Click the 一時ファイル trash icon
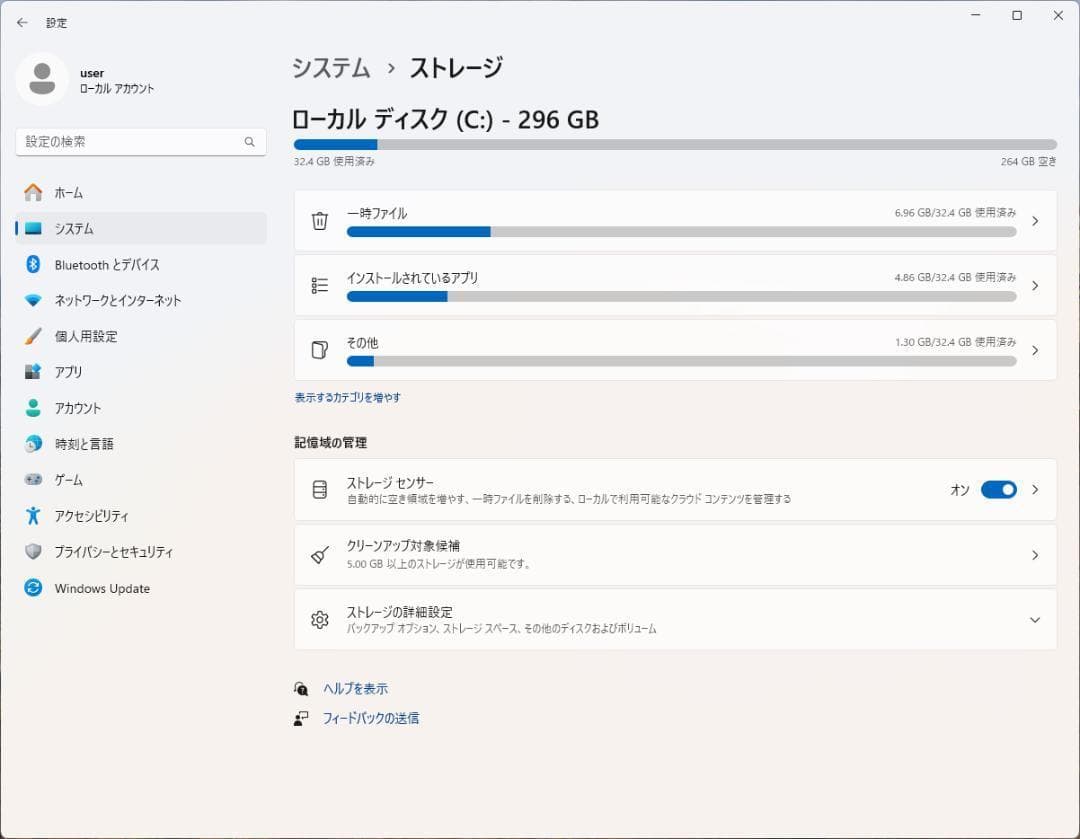The height and width of the screenshot is (839, 1080). coord(319,221)
